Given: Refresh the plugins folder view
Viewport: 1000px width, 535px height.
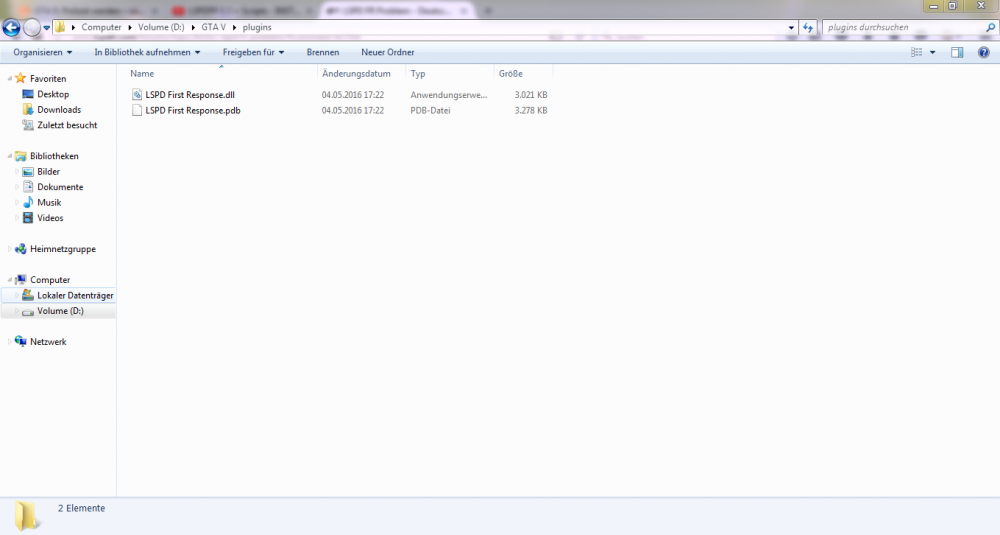Looking at the screenshot, I should coord(808,27).
